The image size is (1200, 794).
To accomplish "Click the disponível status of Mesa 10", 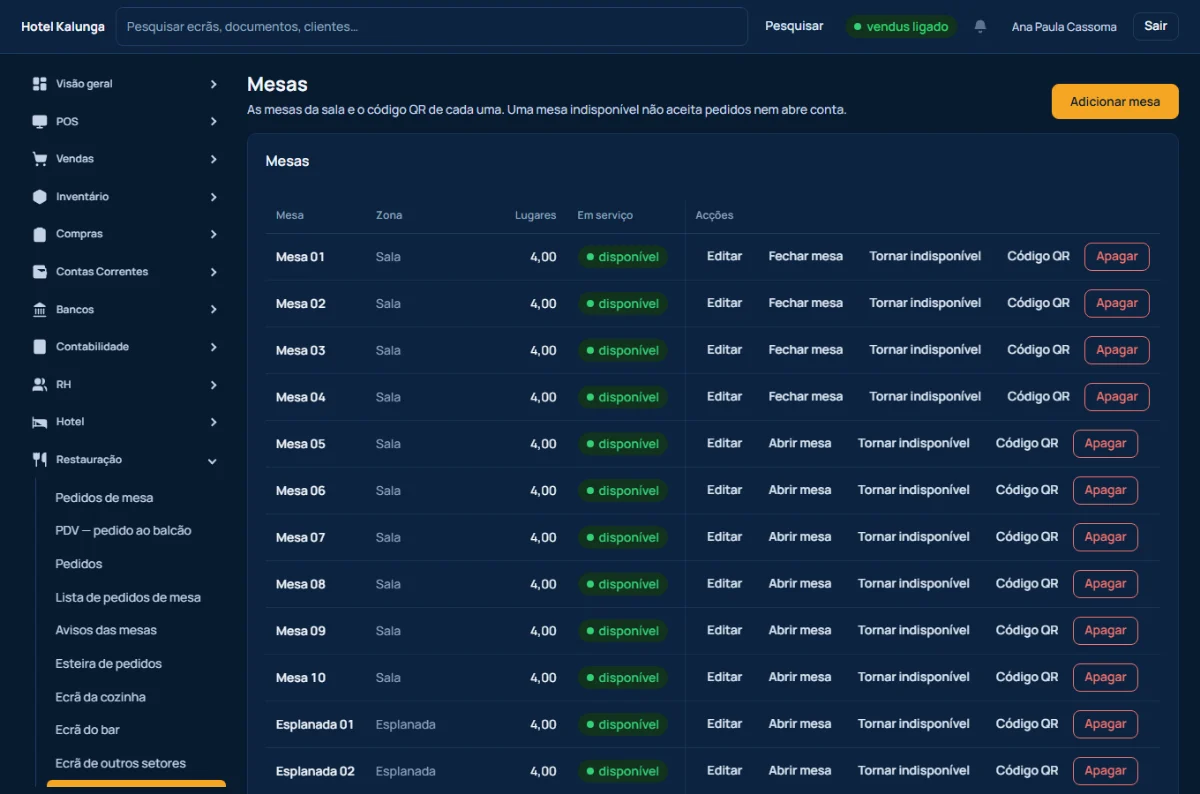I will point(623,678).
